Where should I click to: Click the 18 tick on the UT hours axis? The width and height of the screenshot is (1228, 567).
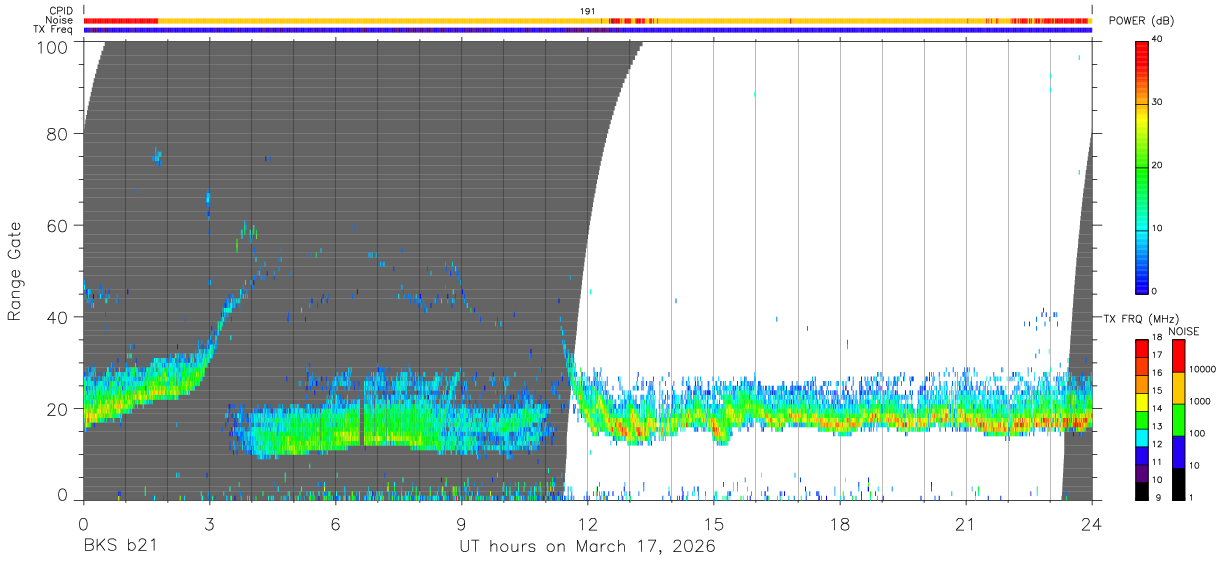point(840,523)
